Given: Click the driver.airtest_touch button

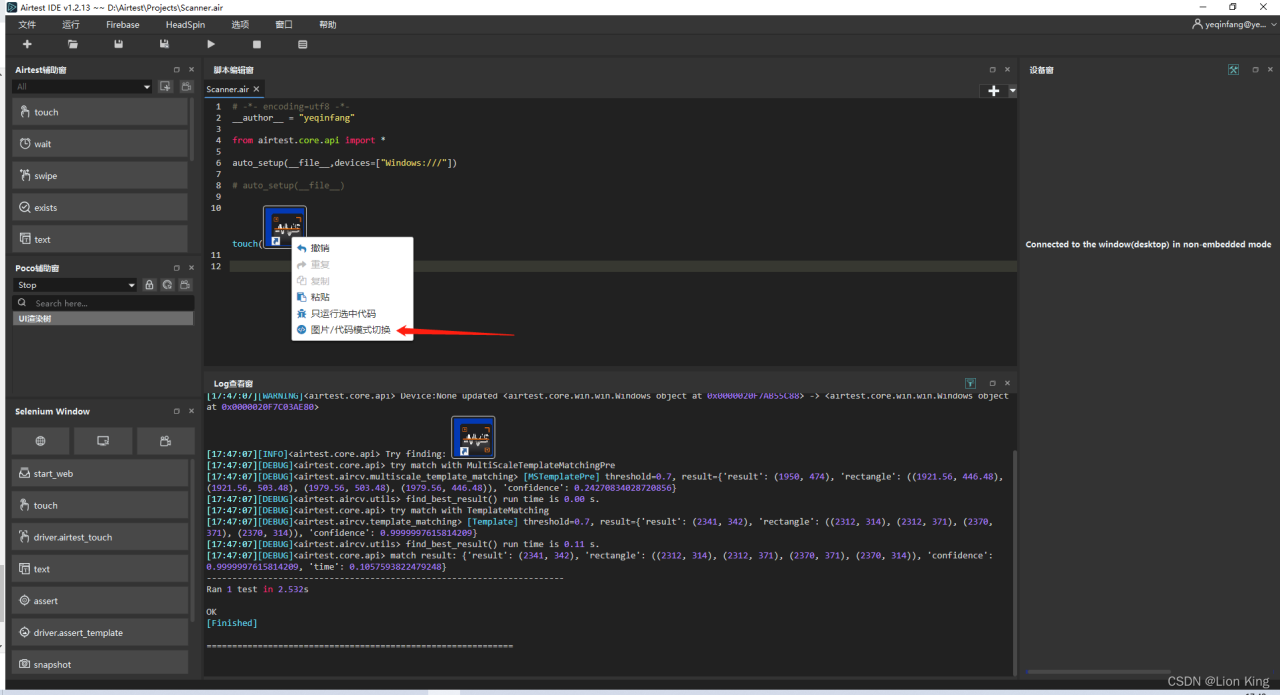Looking at the screenshot, I should (100, 537).
